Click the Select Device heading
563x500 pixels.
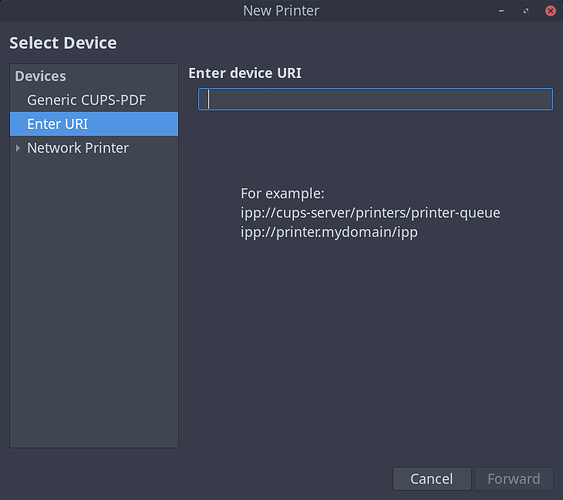click(63, 43)
